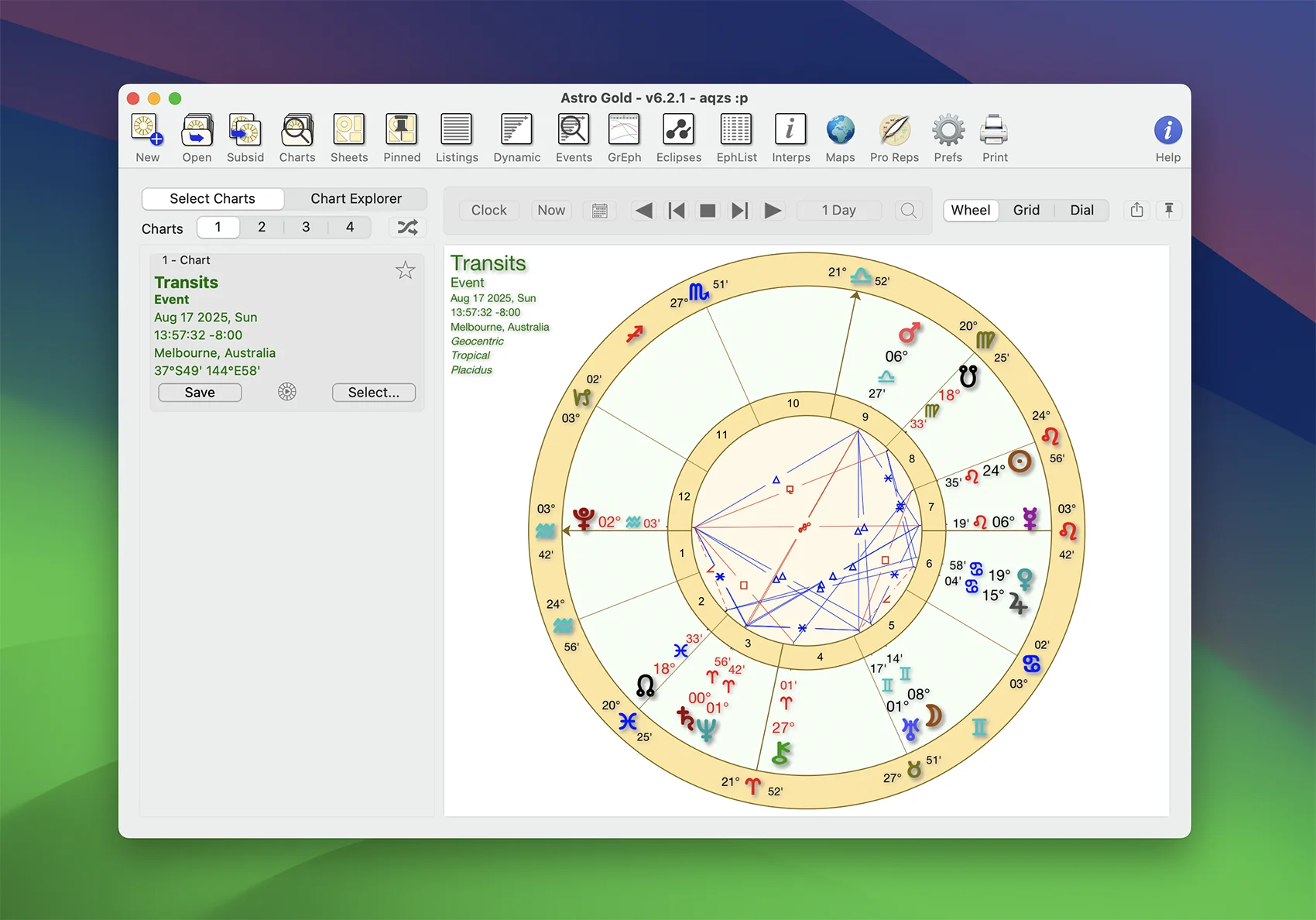The width and height of the screenshot is (1316, 920).
Task: Click the Moon glyph at 08° Gemini
Action: (934, 716)
